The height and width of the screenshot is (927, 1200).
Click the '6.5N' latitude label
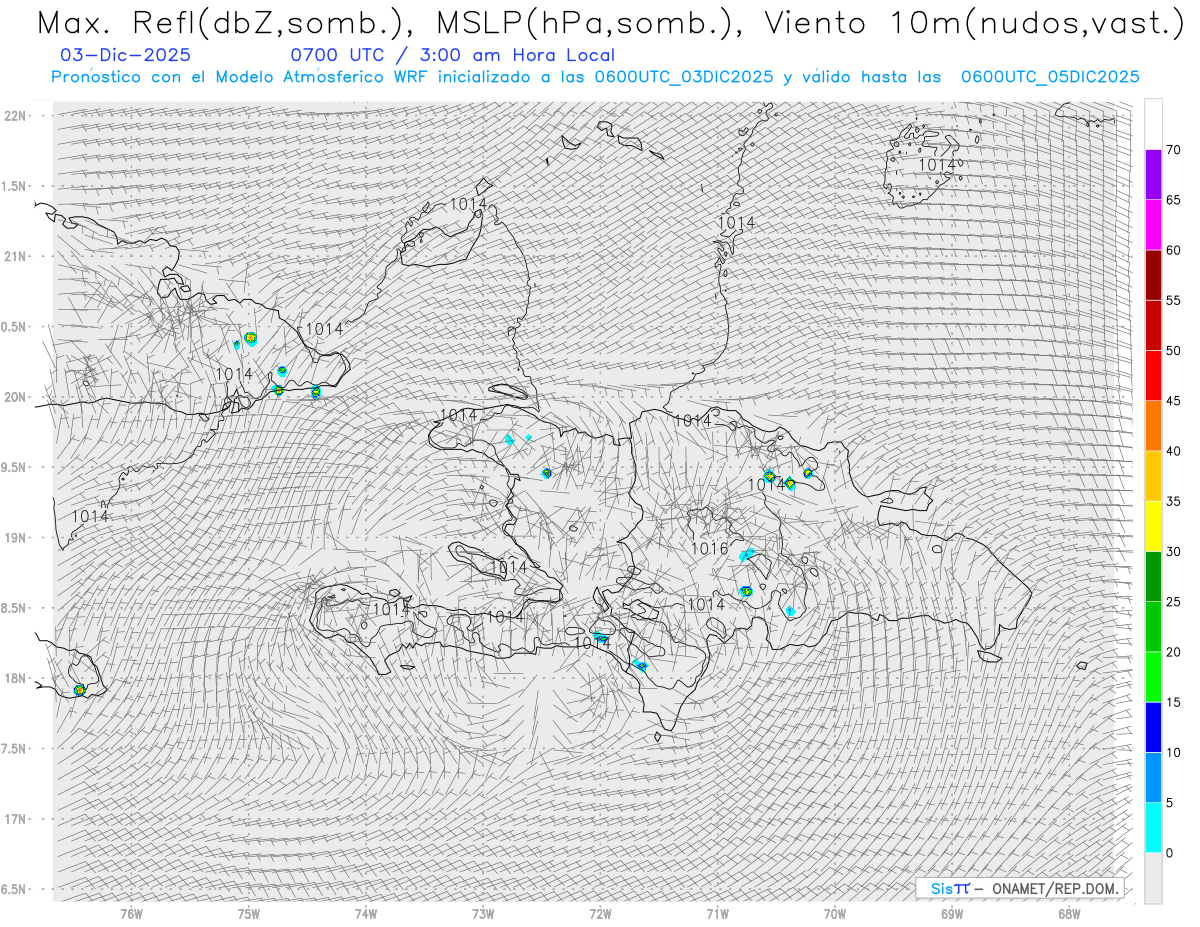tap(14, 889)
